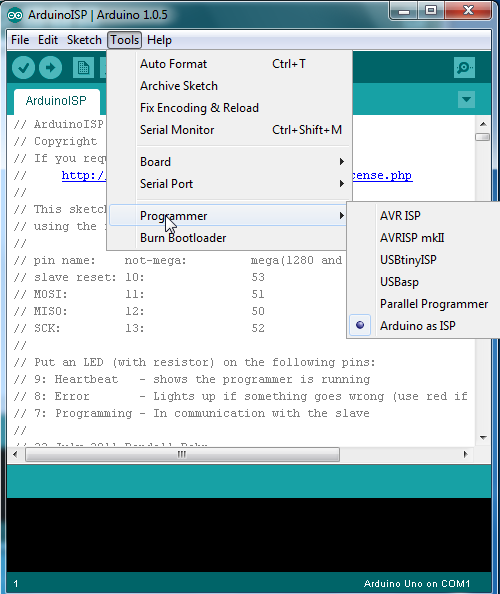
Task: Click the '// 7: Programming' comment line
Action: click(x=191, y=413)
